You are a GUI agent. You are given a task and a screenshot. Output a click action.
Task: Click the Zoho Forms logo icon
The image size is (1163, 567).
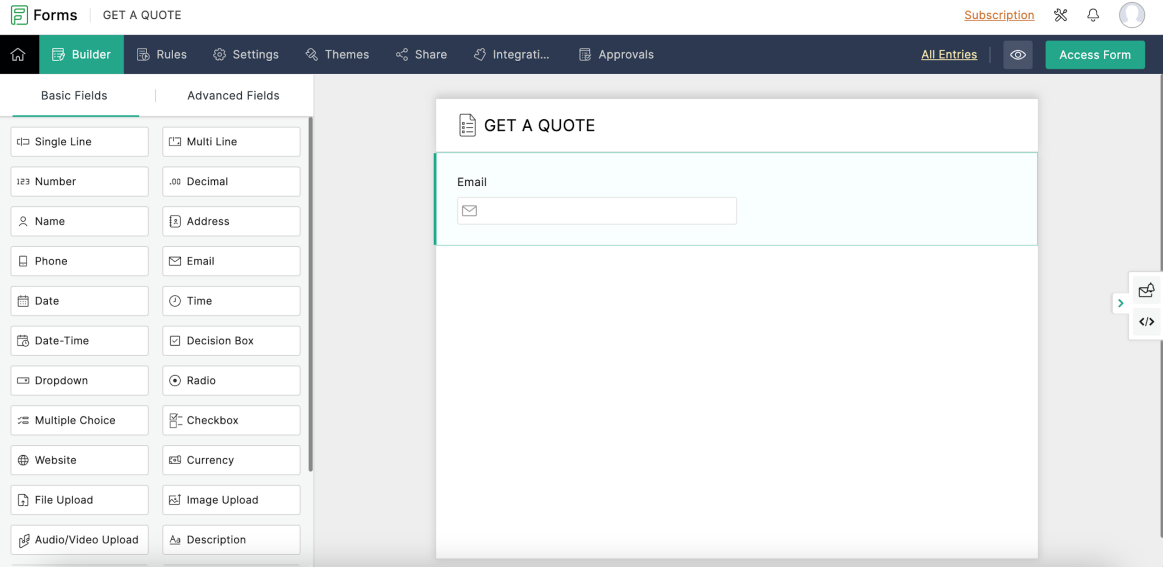[x=19, y=15]
